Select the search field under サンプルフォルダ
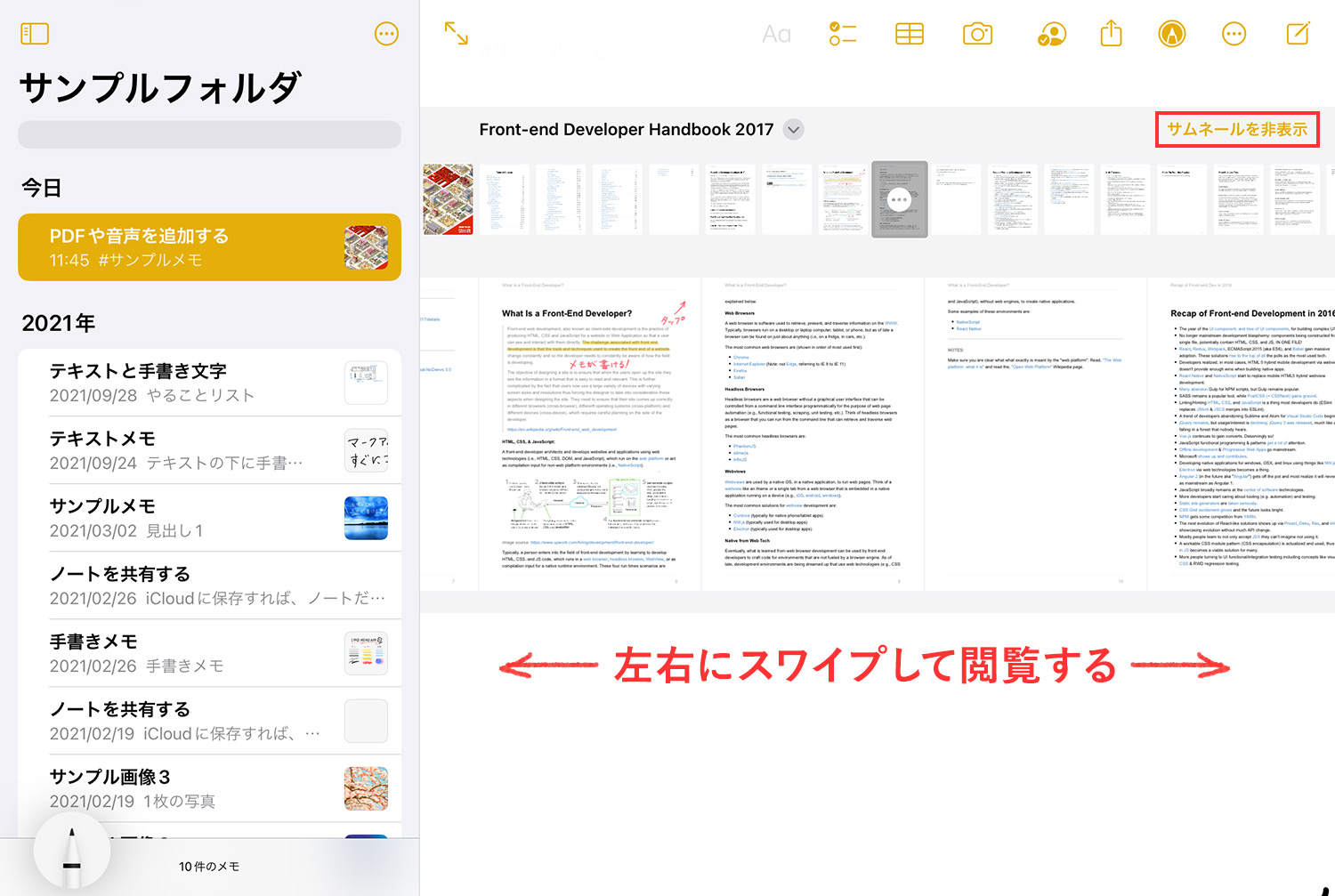1335x896 pixels. click(209, 135)
